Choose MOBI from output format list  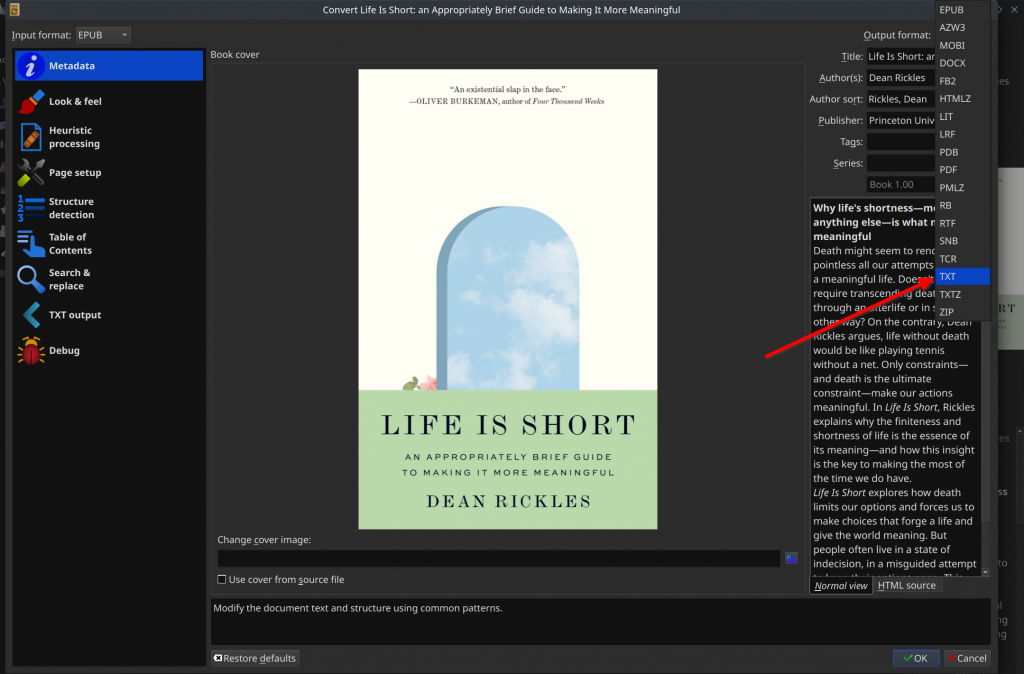962,45
